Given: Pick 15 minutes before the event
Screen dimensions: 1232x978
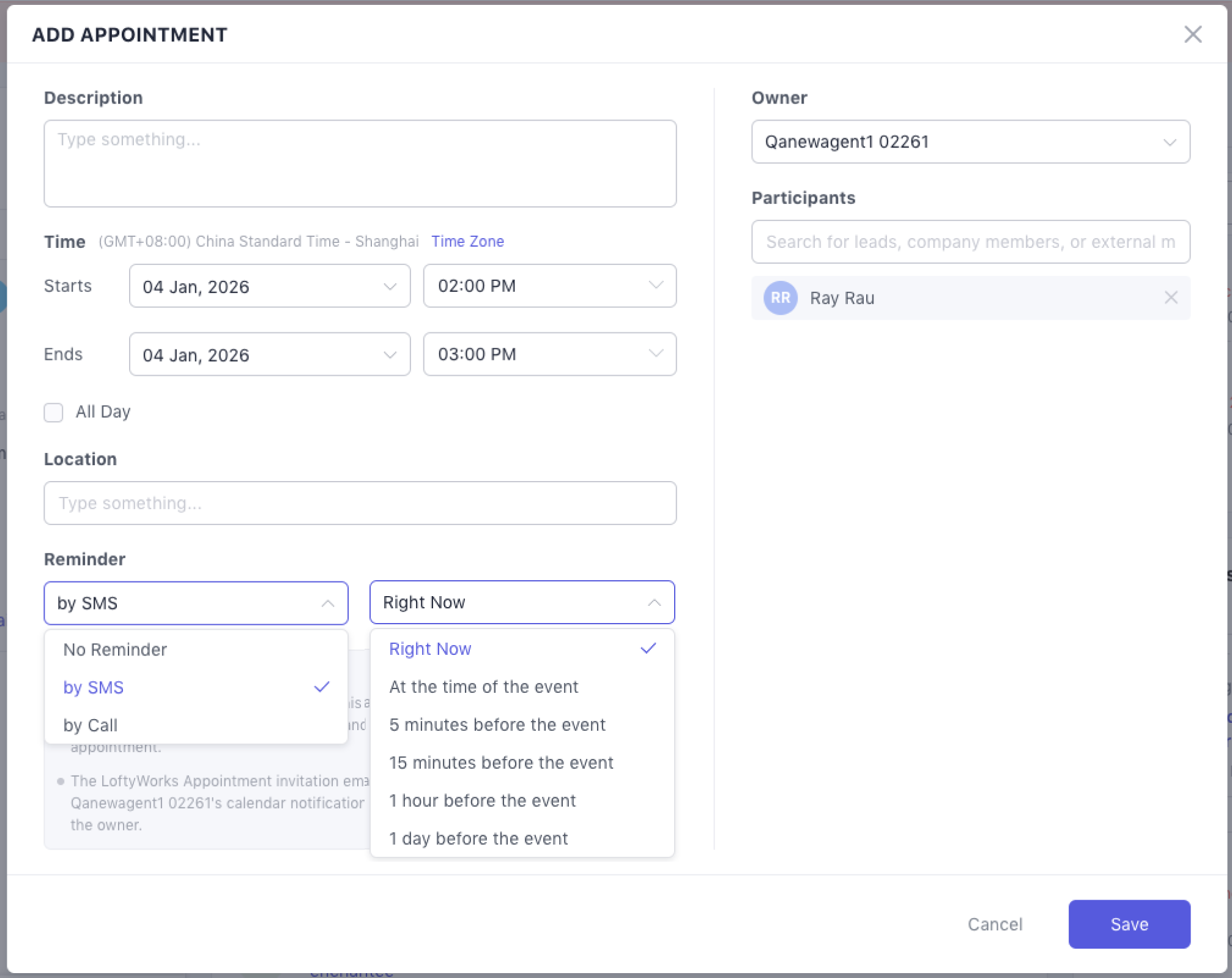Looking at the screenshot, I should pos(501,763).
